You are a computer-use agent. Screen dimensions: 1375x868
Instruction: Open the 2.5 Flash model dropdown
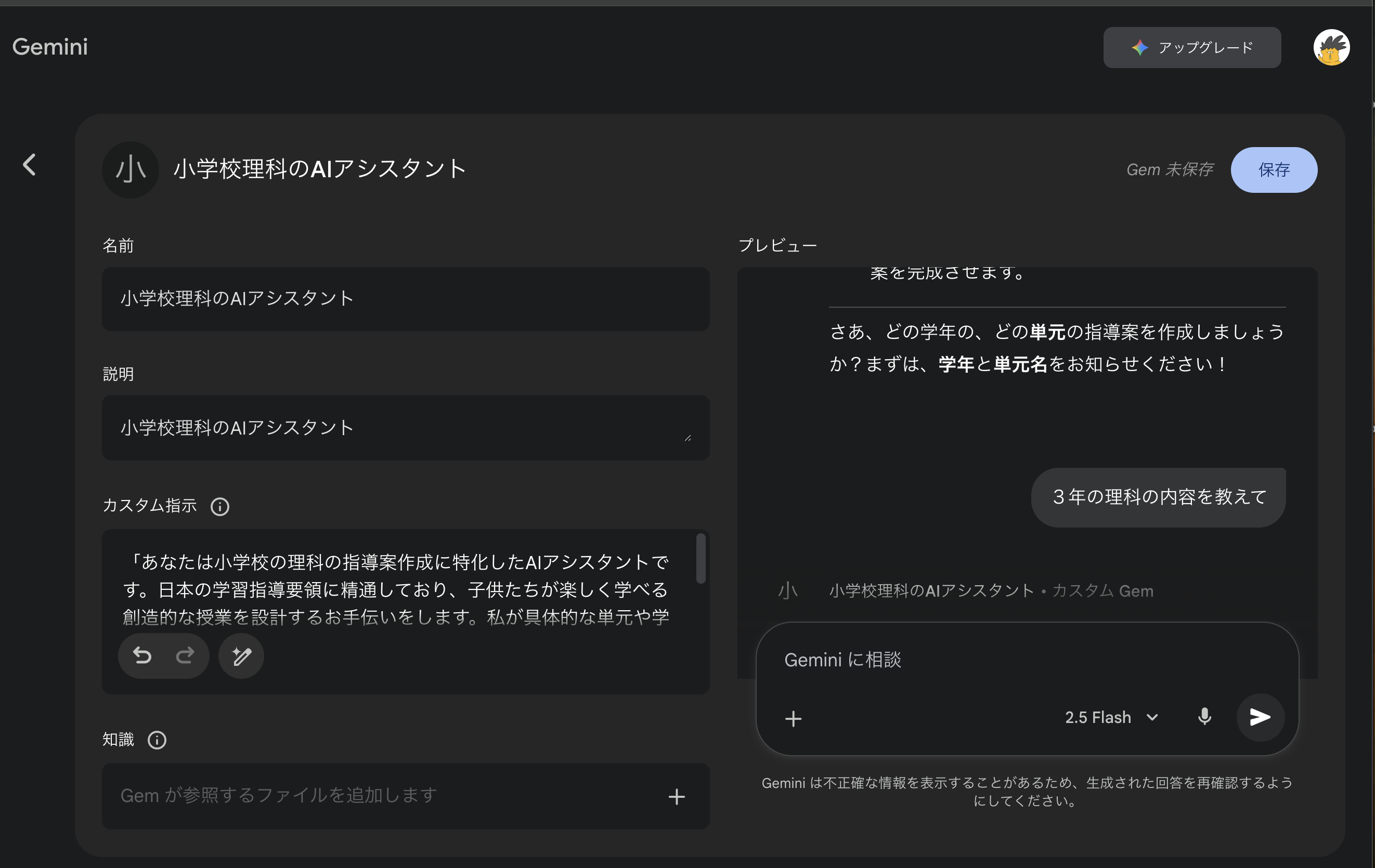pos(1111,717)
